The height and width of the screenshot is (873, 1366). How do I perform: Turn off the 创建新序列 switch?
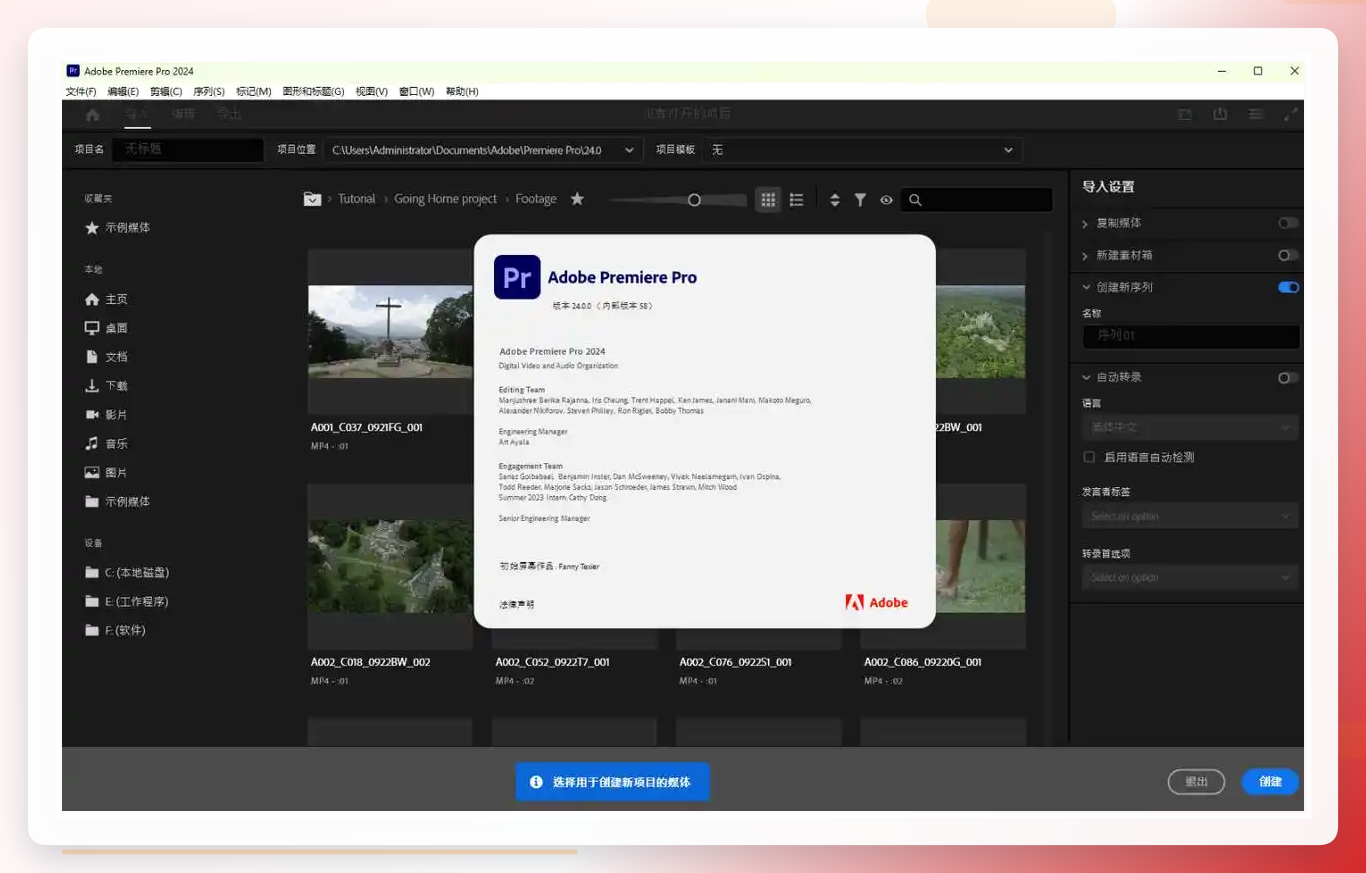[x=1288, y=287]
